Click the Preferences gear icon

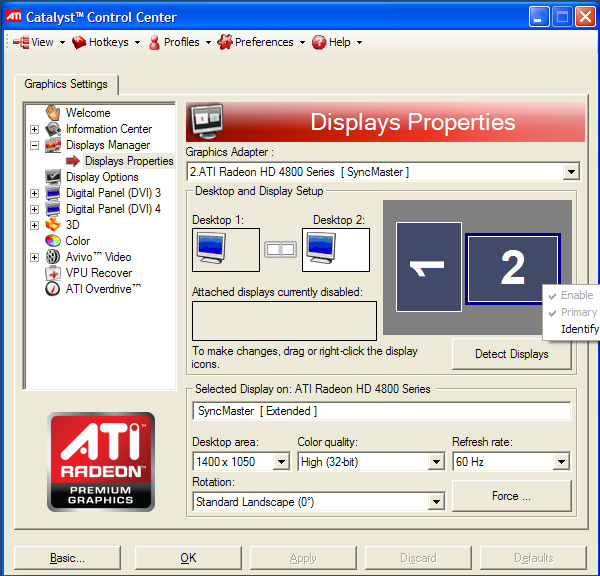pos(225,42)
